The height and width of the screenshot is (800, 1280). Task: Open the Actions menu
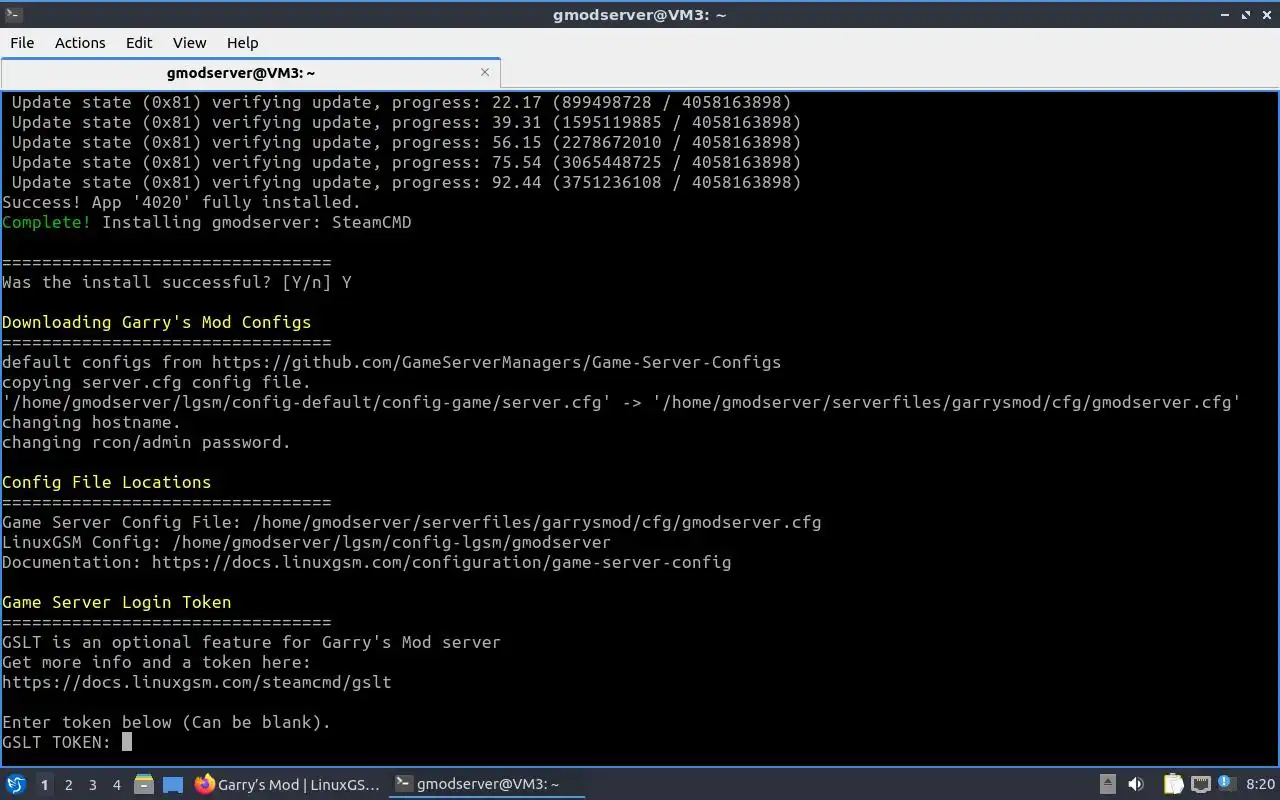tap(80, 43)
